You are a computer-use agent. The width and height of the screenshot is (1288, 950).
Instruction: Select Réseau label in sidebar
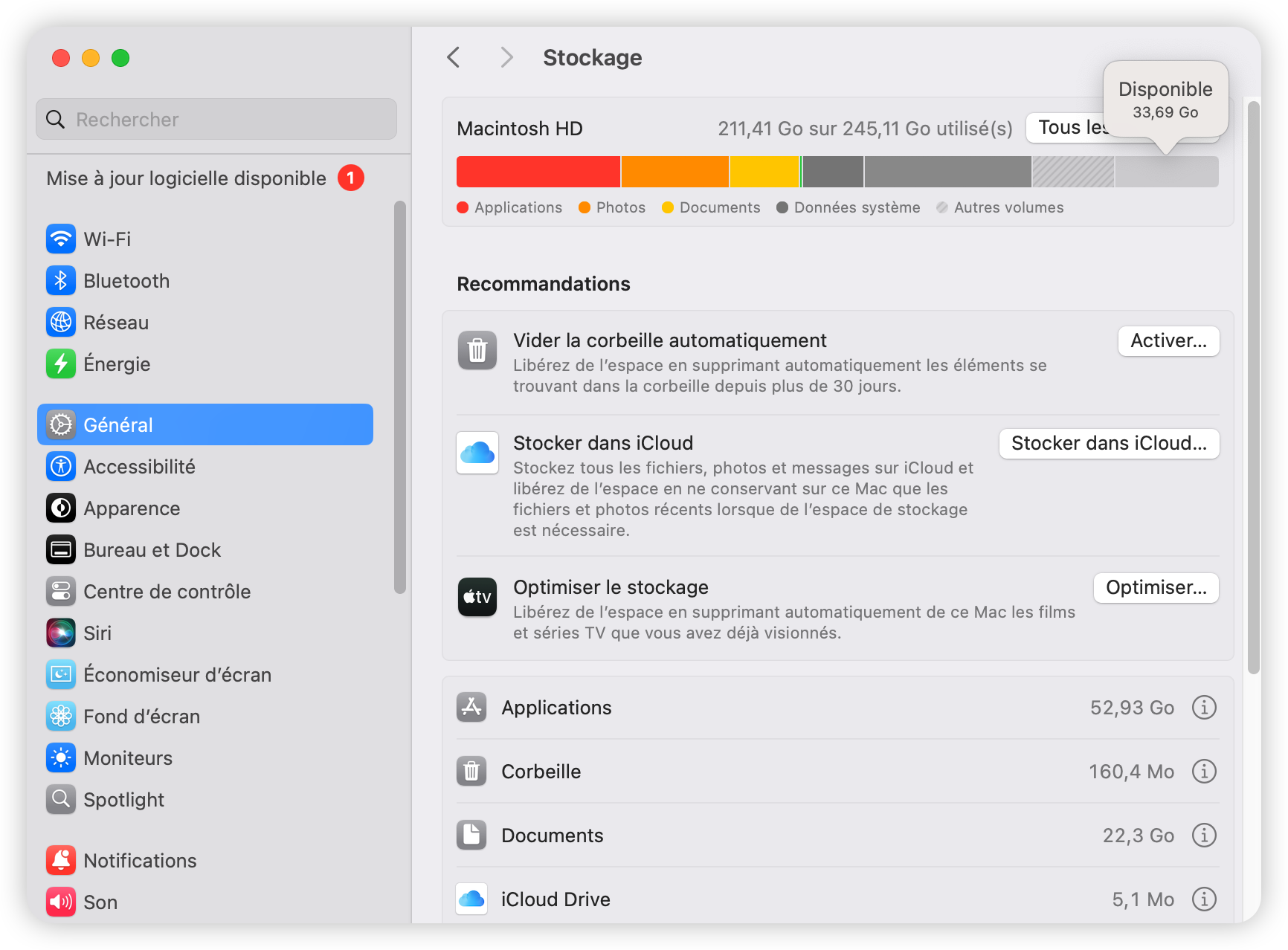tap(116, 323)
